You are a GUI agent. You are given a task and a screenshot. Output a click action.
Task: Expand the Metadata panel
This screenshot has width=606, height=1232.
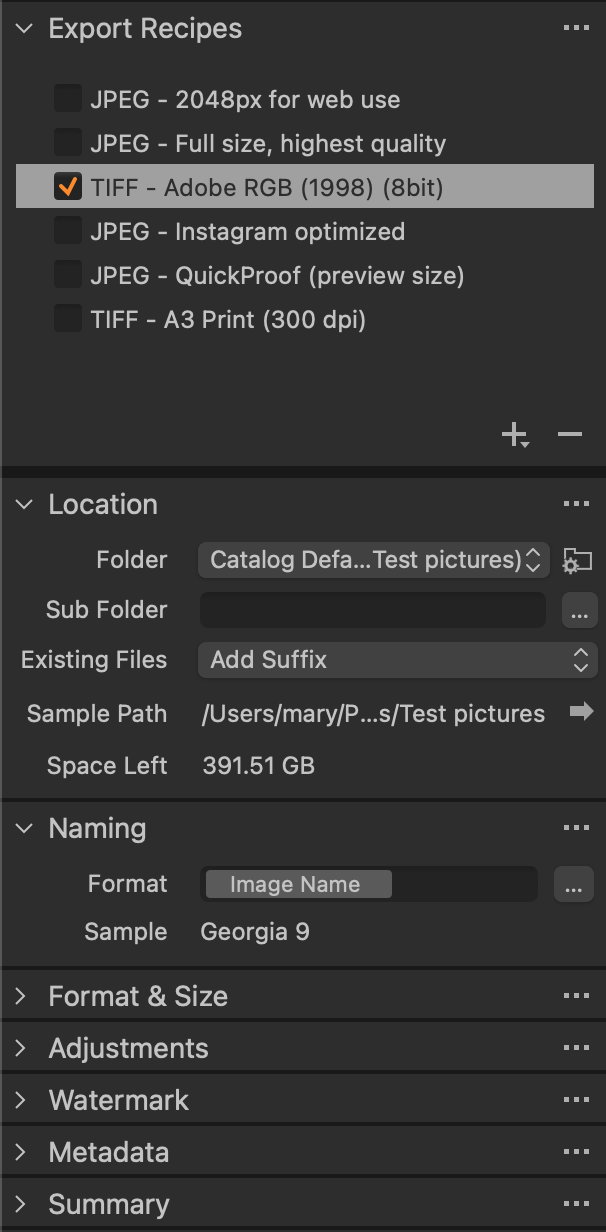tap(22, 1152)
